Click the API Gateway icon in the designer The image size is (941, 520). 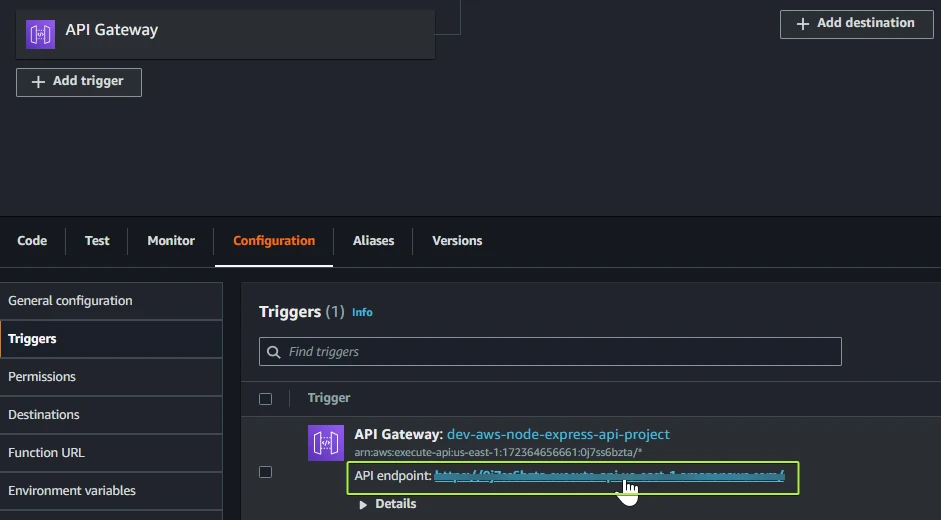(x=40, y=34)
